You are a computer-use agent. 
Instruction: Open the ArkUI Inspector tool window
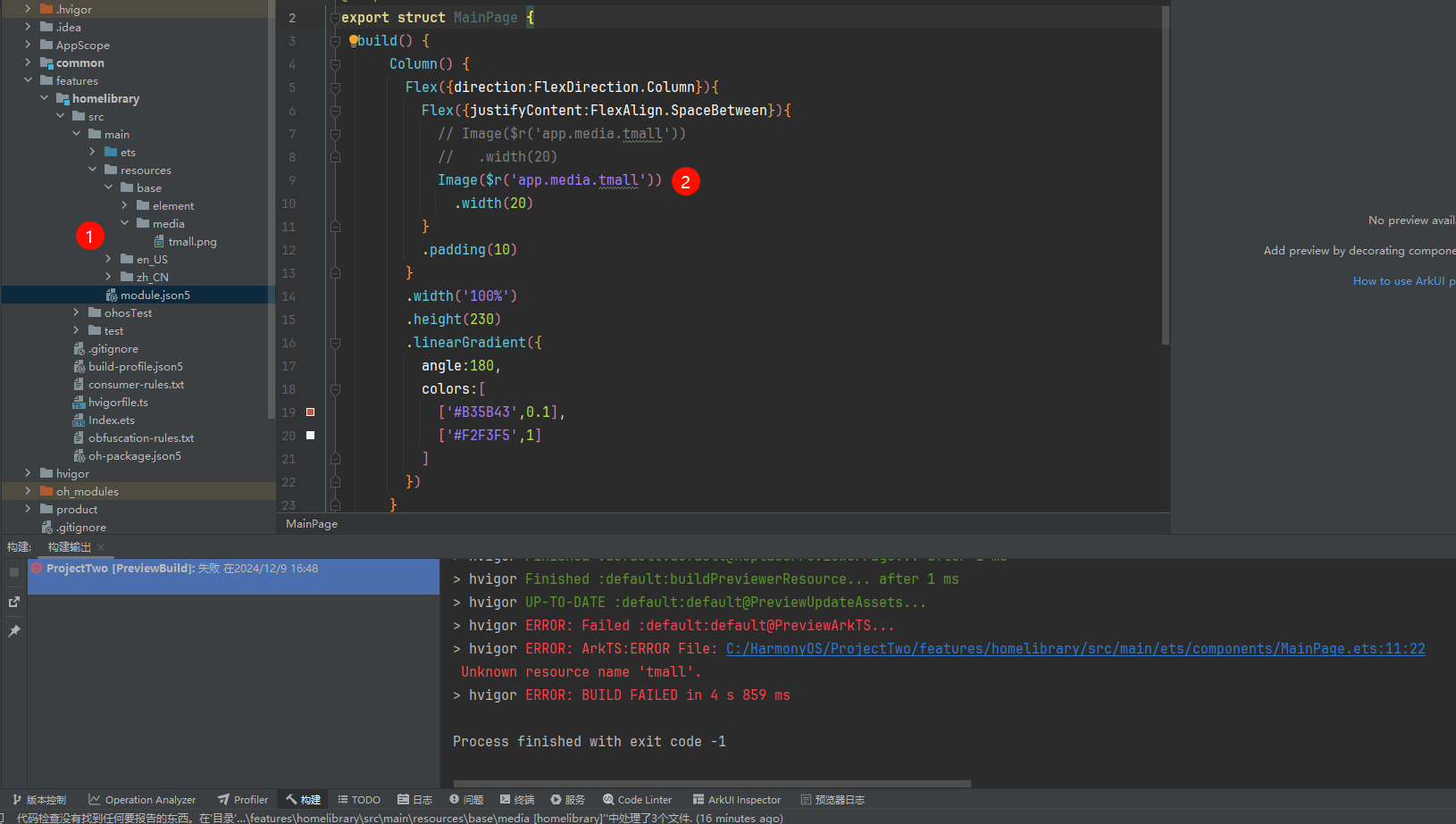pos(737,800)
